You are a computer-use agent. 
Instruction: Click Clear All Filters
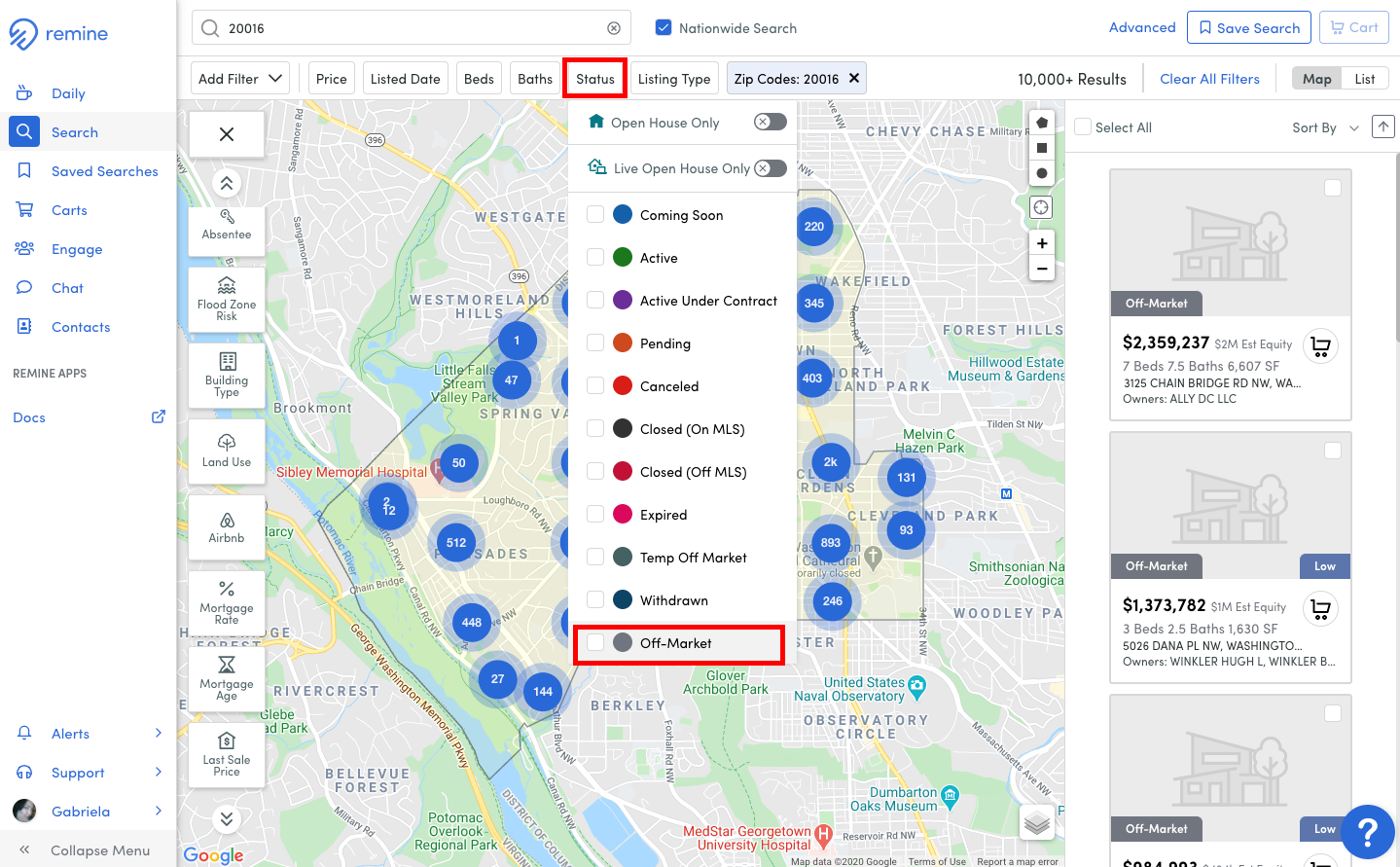point(1209,79)
